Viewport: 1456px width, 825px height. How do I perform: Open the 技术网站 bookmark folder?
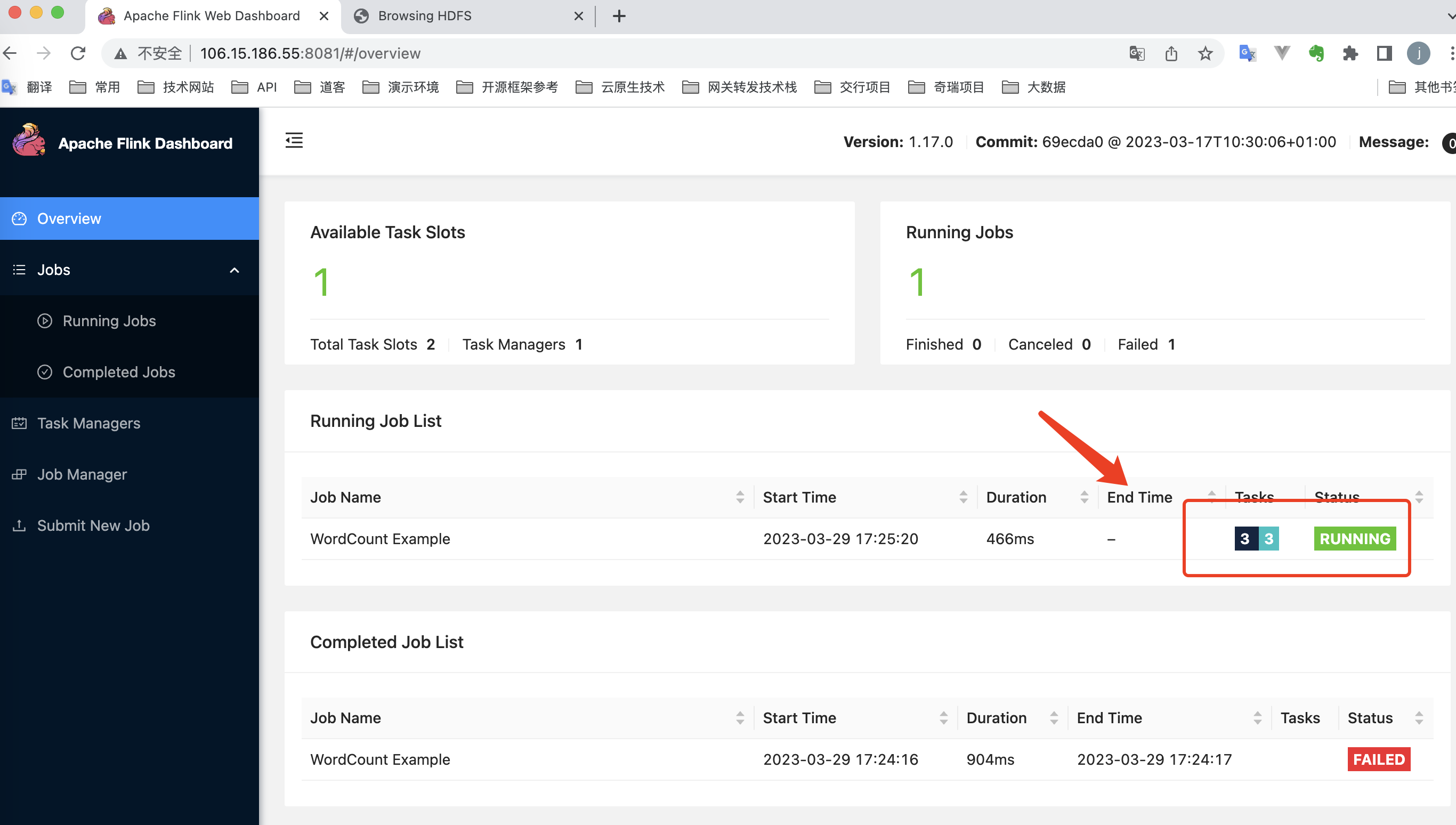coord(176,87)
